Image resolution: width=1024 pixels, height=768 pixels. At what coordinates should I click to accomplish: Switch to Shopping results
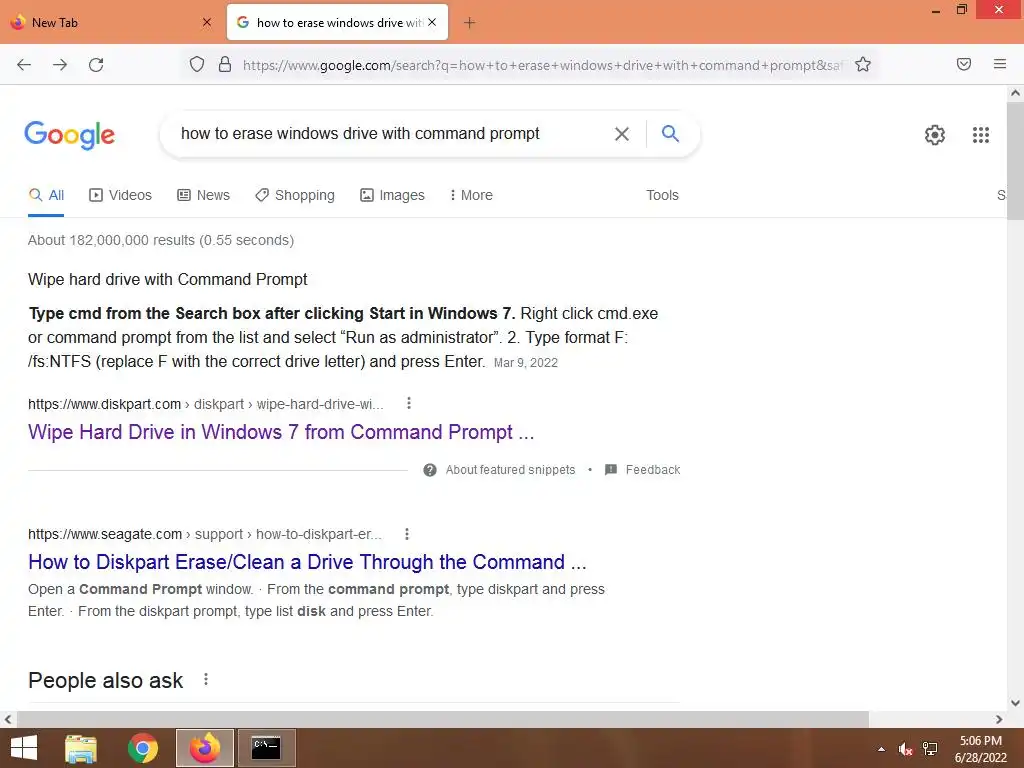coord(295,195)
